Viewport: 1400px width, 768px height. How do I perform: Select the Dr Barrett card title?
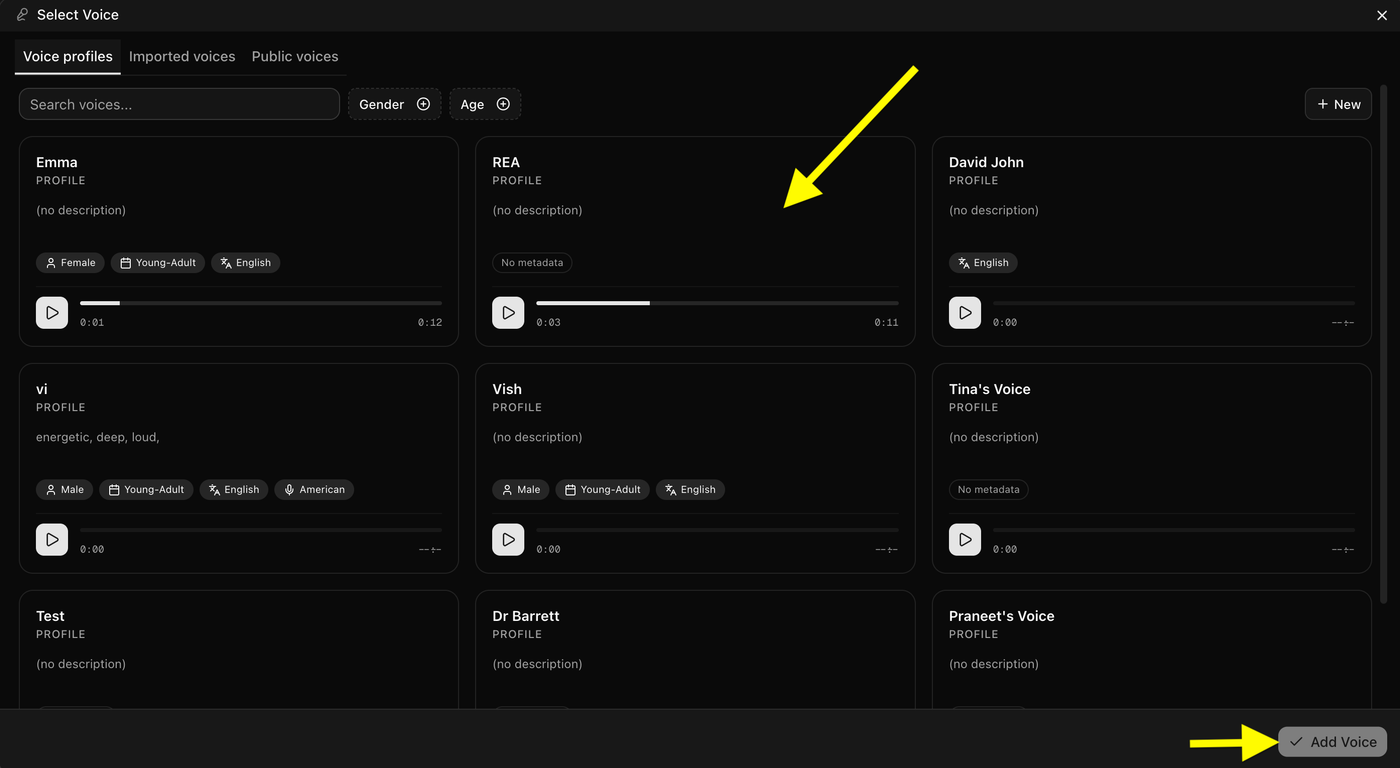(x=526, y=616)
